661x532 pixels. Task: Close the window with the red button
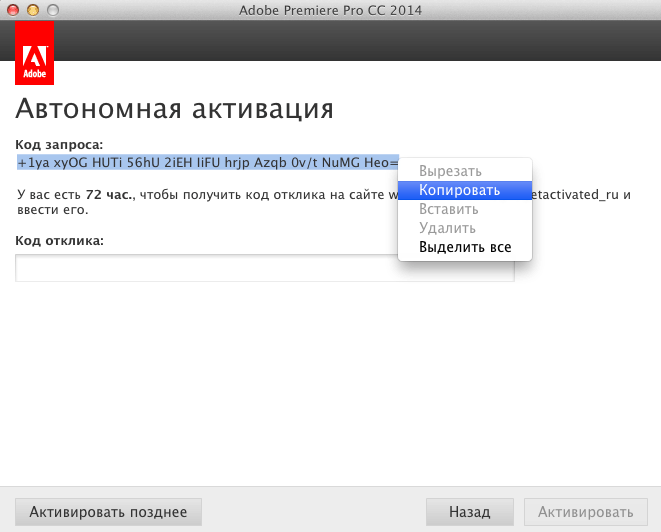tap(13, 10)
